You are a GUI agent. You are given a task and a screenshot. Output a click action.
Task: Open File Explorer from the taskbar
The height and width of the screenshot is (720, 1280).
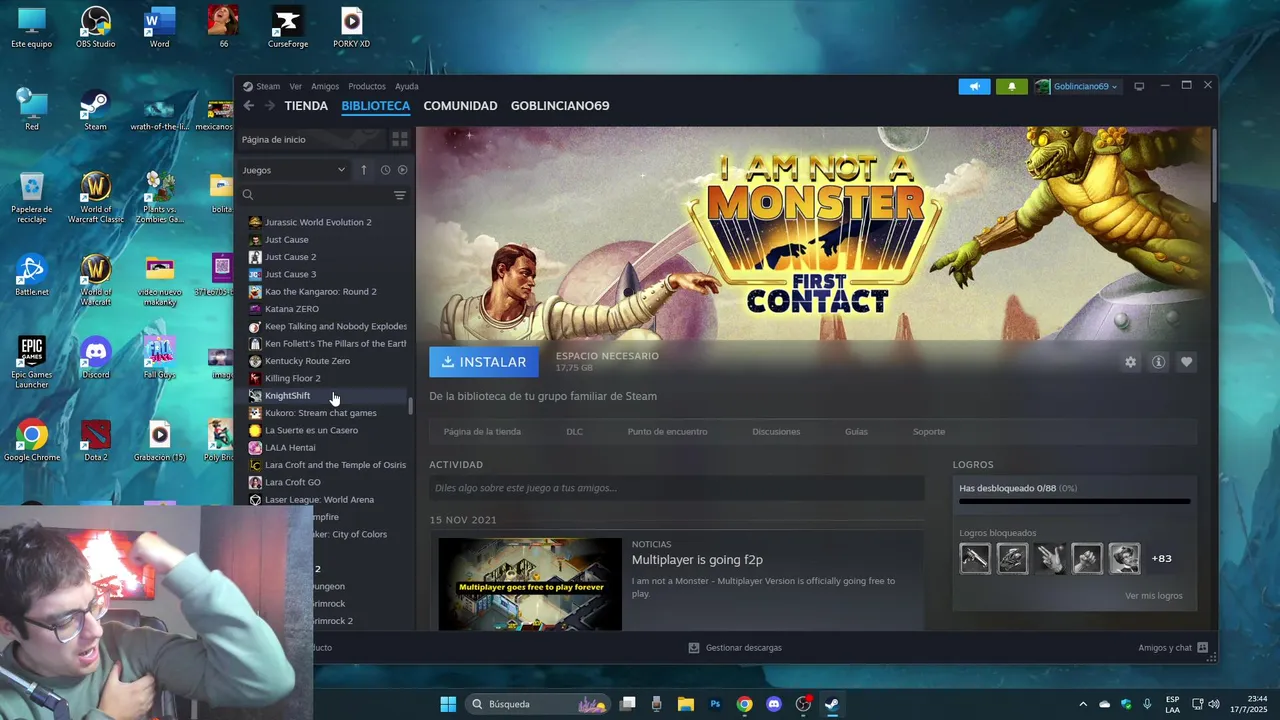686,704
